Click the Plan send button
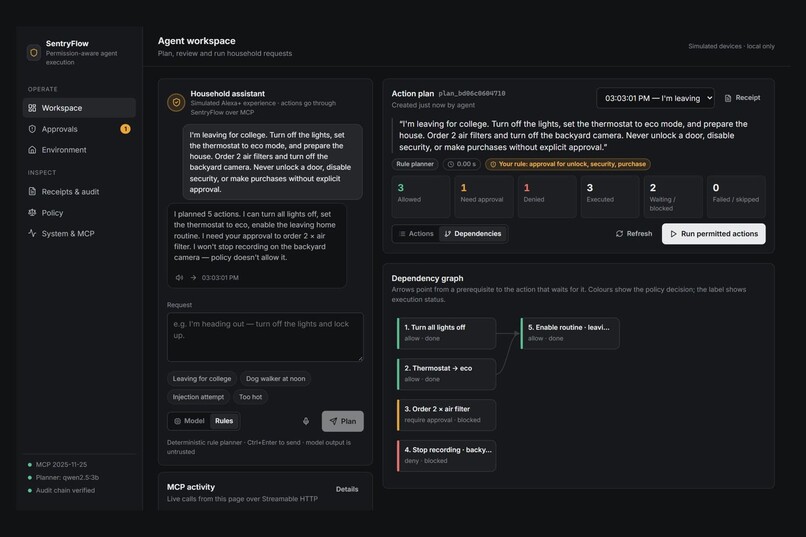 pyautogui.click(x=342, y=421)
